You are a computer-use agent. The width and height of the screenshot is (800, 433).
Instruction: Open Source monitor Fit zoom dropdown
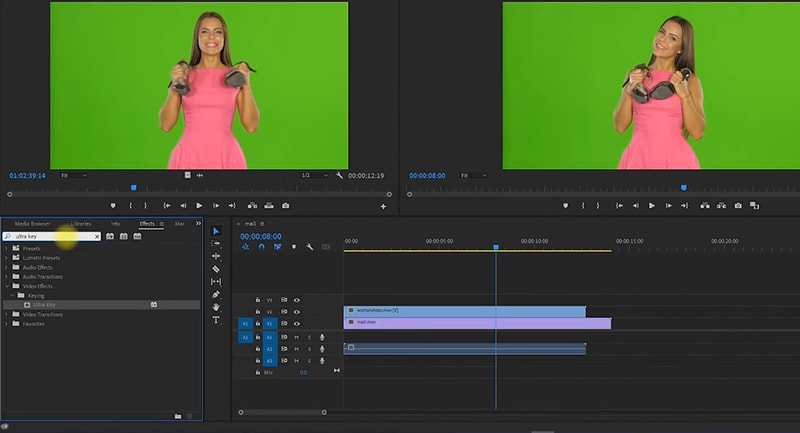[x=74, y=175]
